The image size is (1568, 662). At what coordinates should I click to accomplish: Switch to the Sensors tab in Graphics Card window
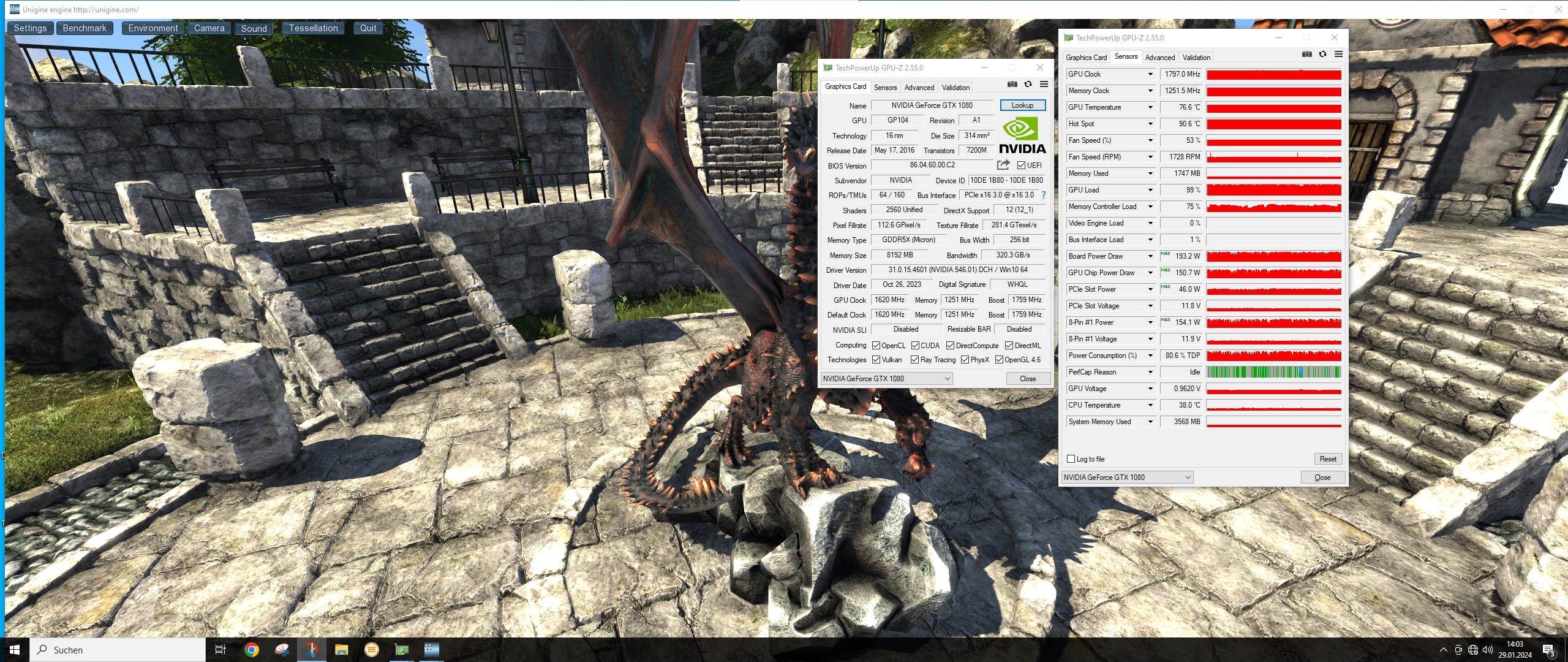click(x=885, y=87)
